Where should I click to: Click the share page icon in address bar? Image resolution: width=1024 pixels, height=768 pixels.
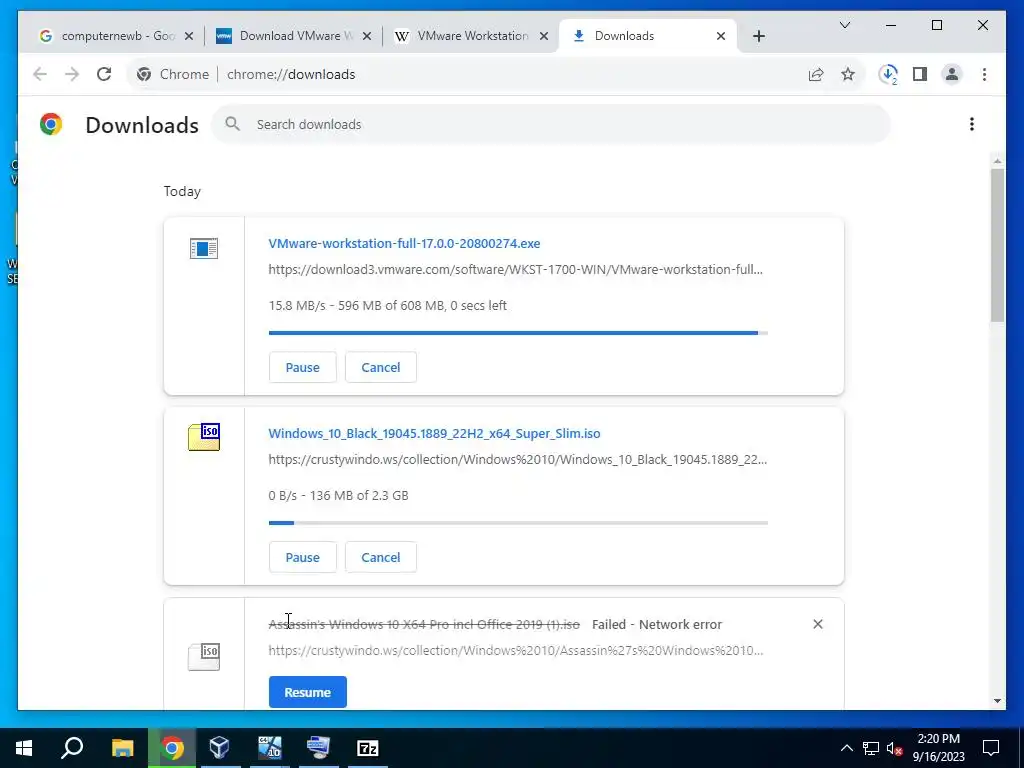[x=816, y=74]
